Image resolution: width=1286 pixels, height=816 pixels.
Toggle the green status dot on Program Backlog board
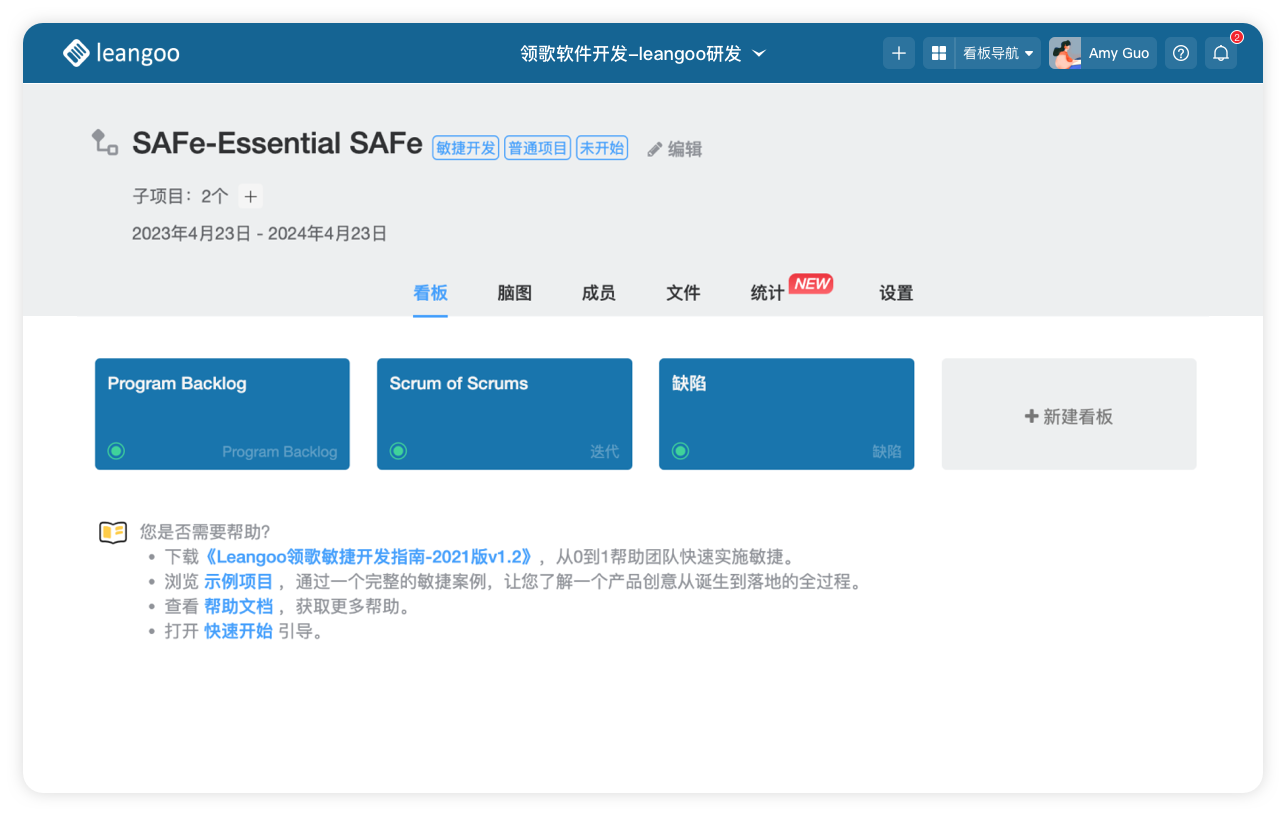click(116, 451)
